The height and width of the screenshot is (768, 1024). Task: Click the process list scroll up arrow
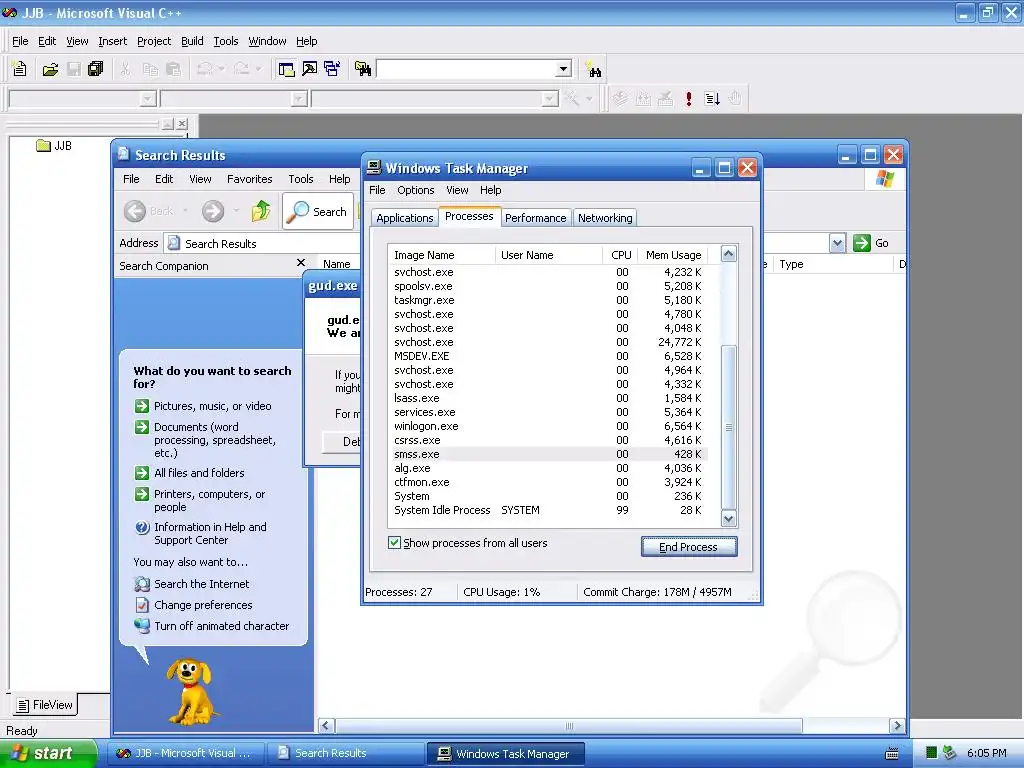pyautogui.click(x=729, y=254)
